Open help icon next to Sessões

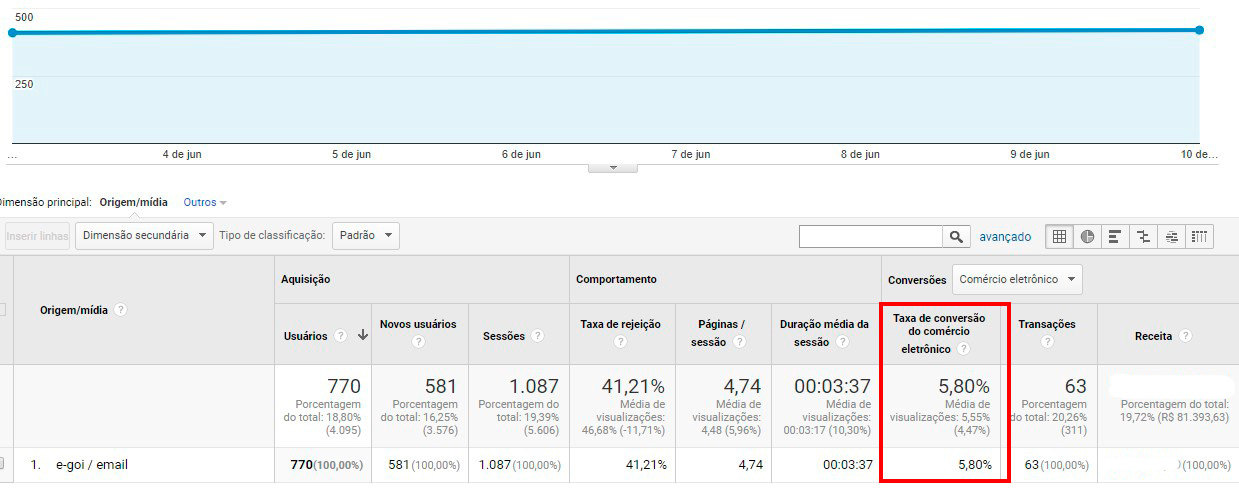coord(538,336)
